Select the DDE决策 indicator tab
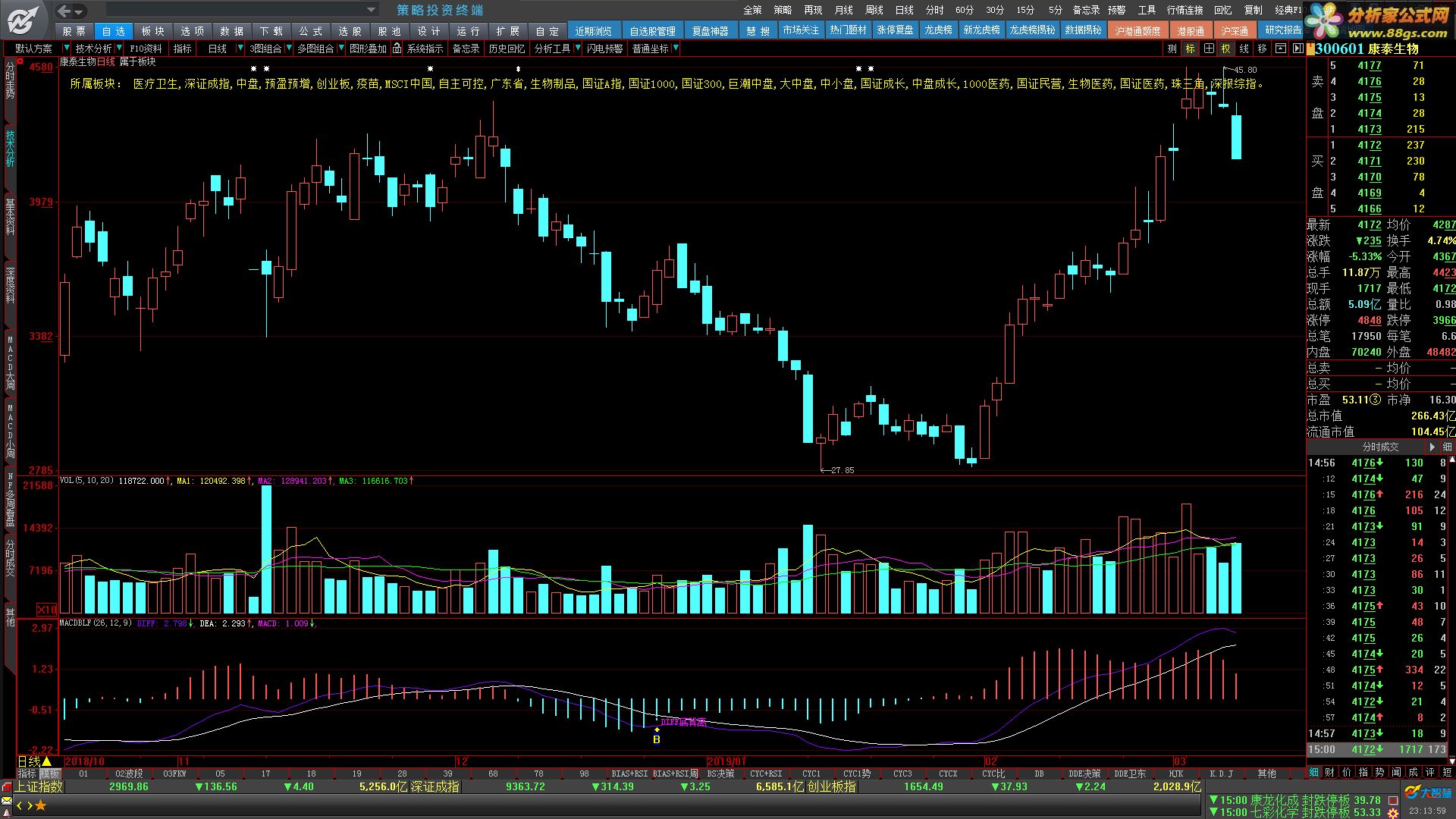 point(1084,773)
